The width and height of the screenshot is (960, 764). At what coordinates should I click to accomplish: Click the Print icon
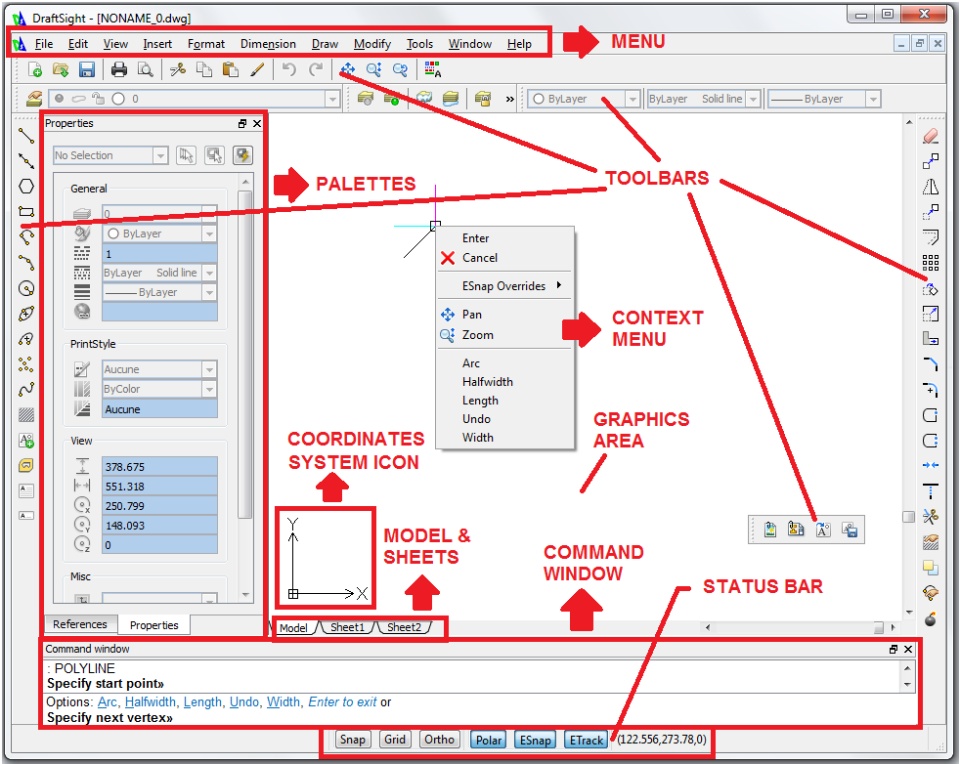[x=119, y=70]
